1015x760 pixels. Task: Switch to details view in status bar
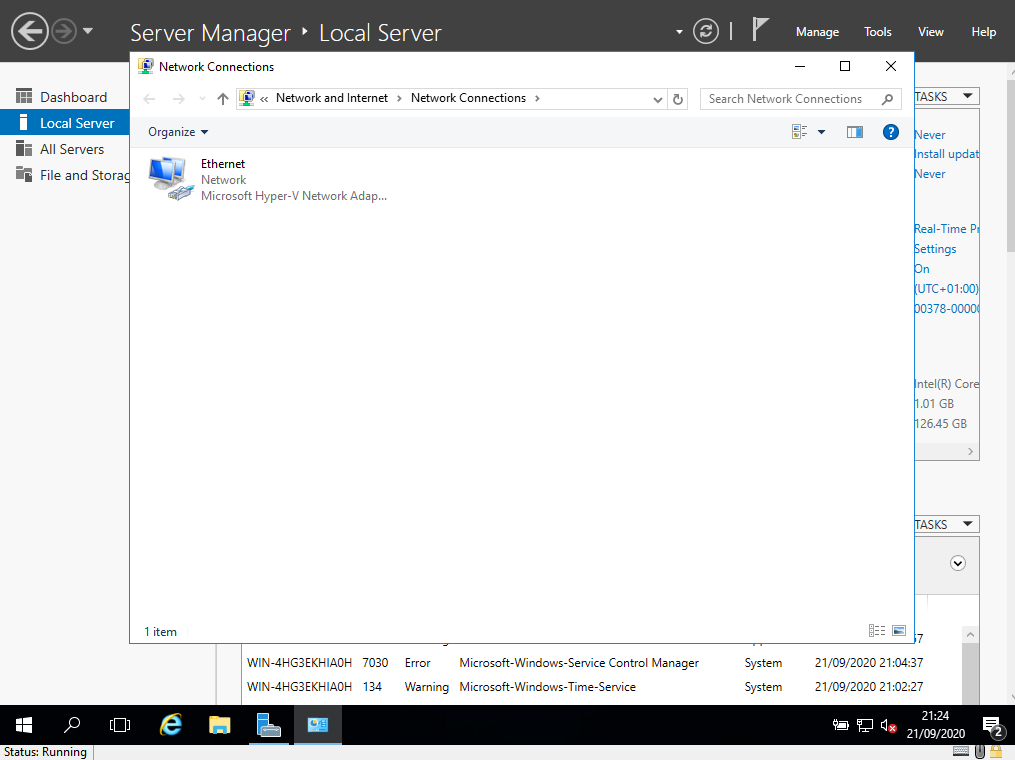click(x=876, y=631)
